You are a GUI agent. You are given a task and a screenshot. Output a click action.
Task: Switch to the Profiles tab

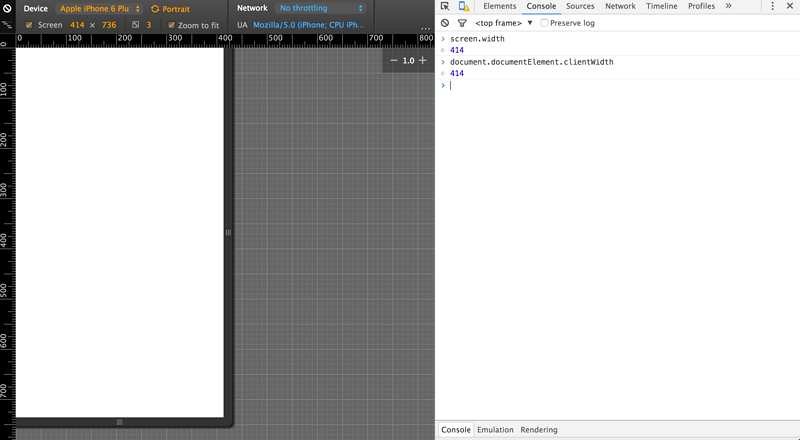[x=702, y=6]
